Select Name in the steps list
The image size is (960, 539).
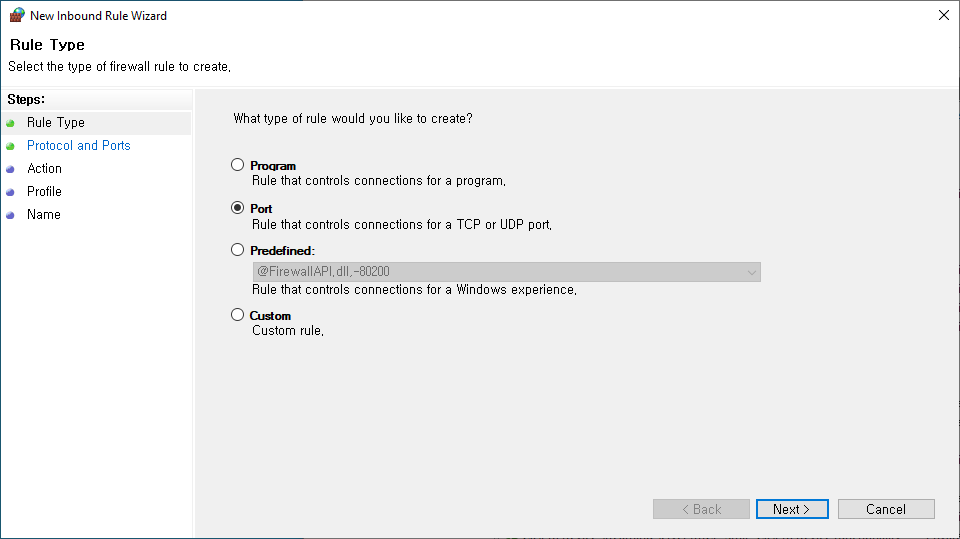click(44, 215)
